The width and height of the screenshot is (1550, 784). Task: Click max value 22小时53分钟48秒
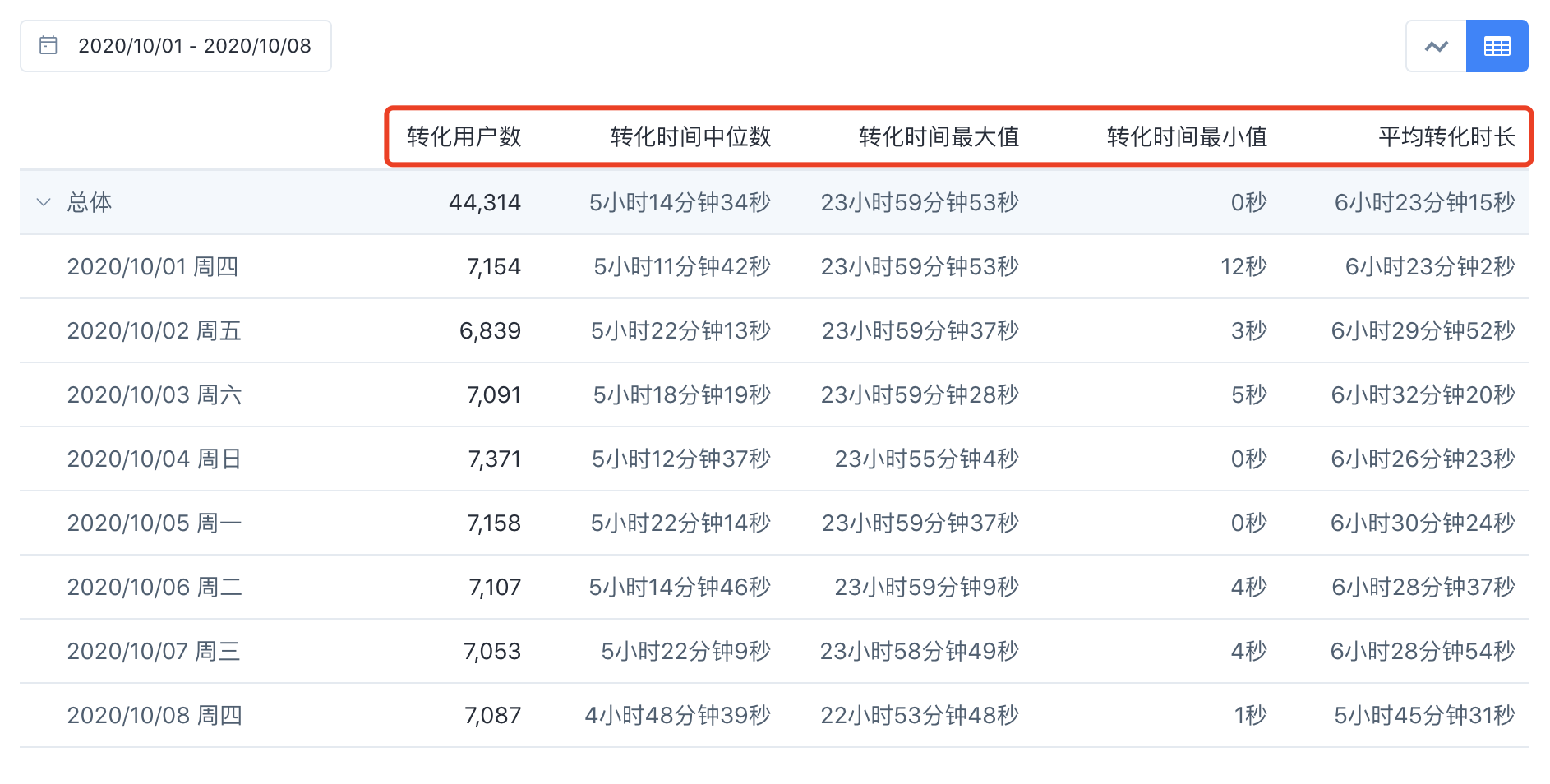pos(920,715)
